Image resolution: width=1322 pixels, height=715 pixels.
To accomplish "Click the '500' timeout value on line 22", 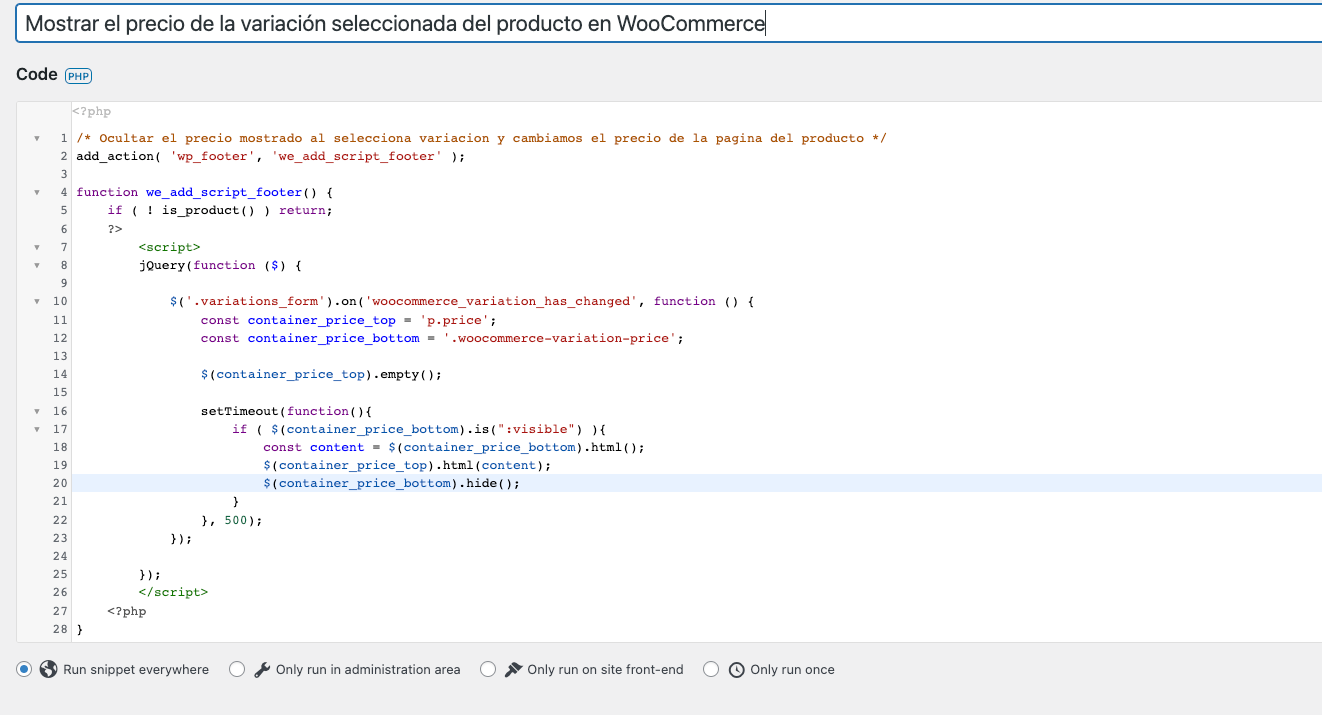I will (x=236, y=520).
